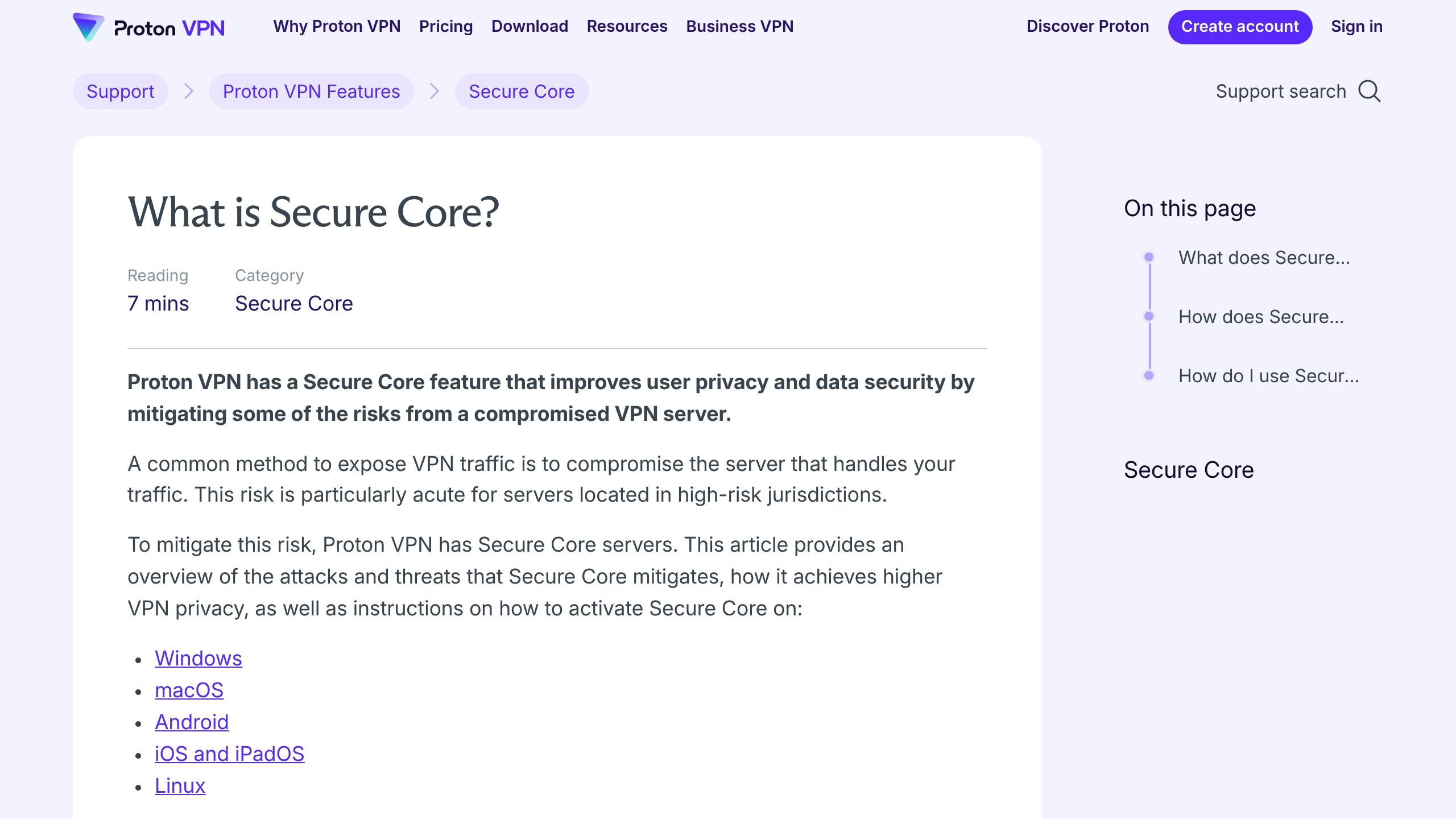
Task: Jump to the Linux instructions link
Action: (x=180, y=785)
